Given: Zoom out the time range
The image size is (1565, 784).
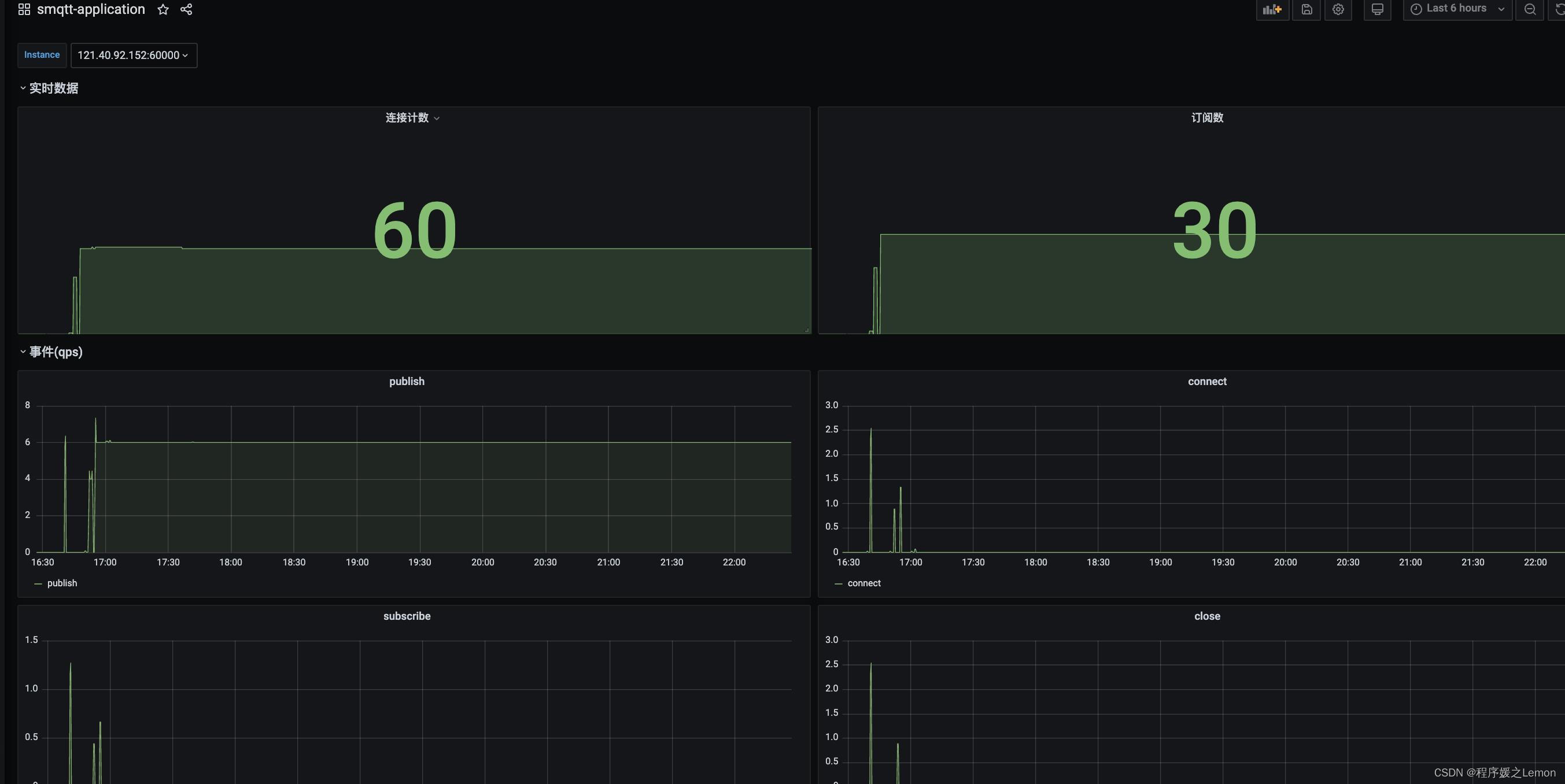Looking at the screenshot, I should (1530, 9).
